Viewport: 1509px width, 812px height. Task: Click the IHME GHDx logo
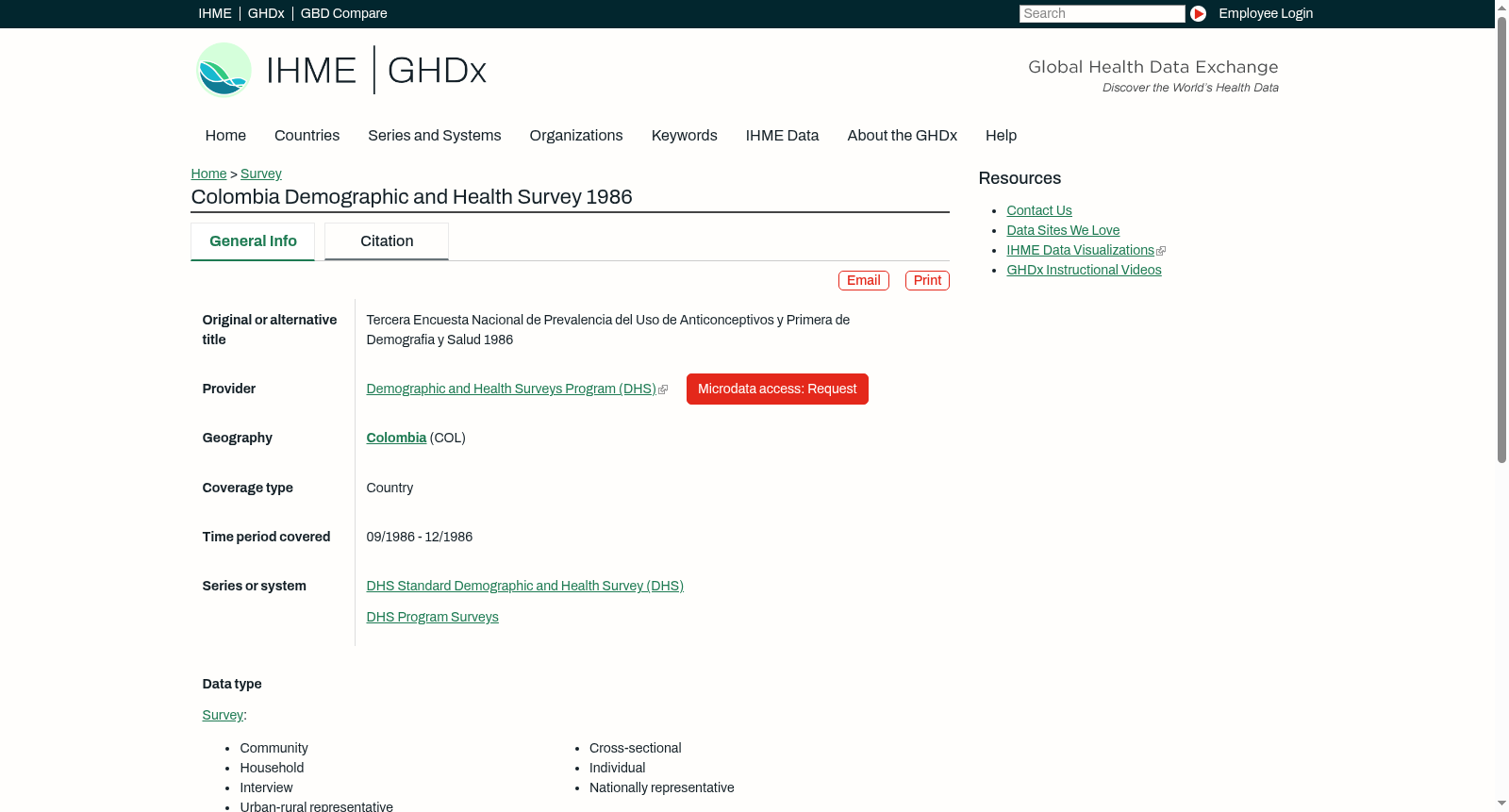click(340, 70)
